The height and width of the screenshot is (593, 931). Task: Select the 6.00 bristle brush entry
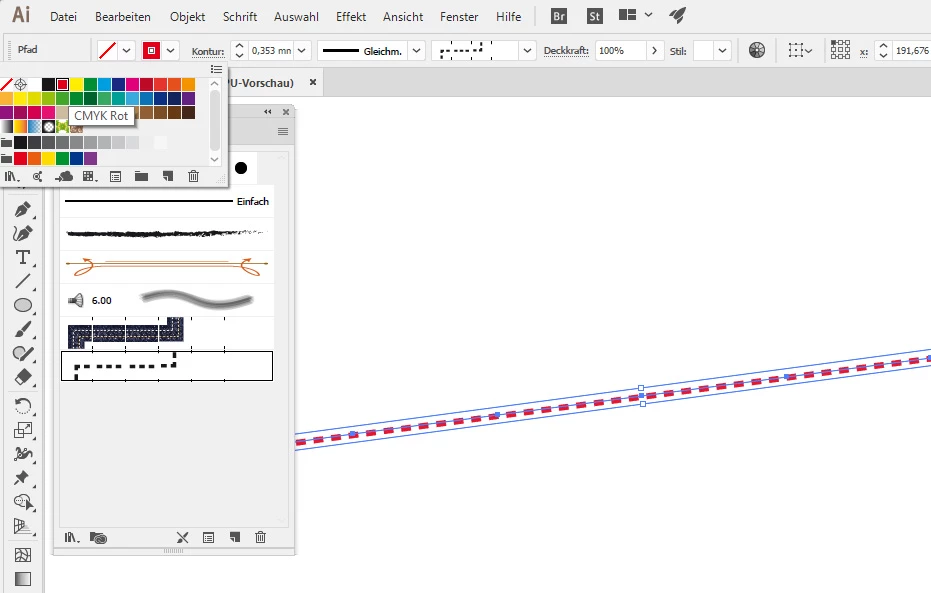tap(167, 300)
